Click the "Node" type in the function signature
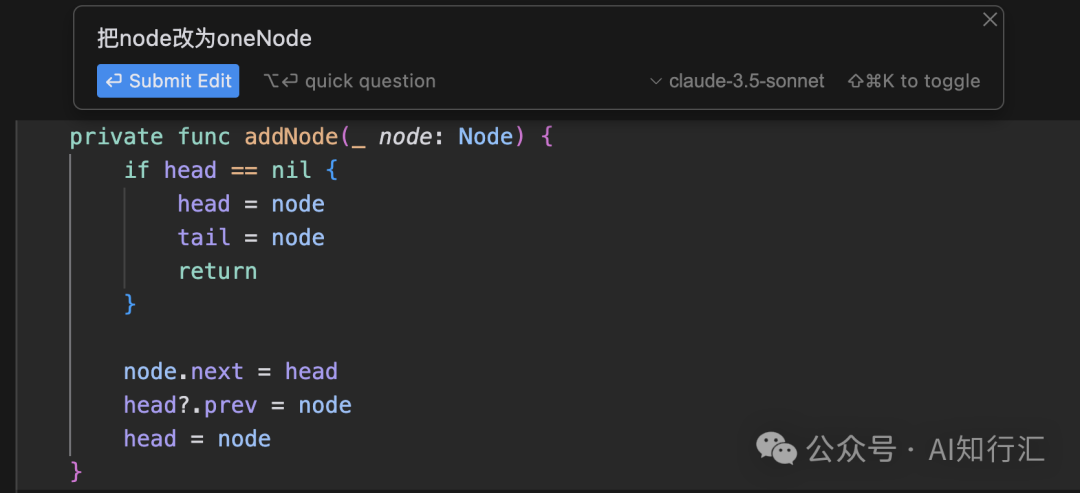1080x493 pixels. pyautogui.click(x=485, y=137)
